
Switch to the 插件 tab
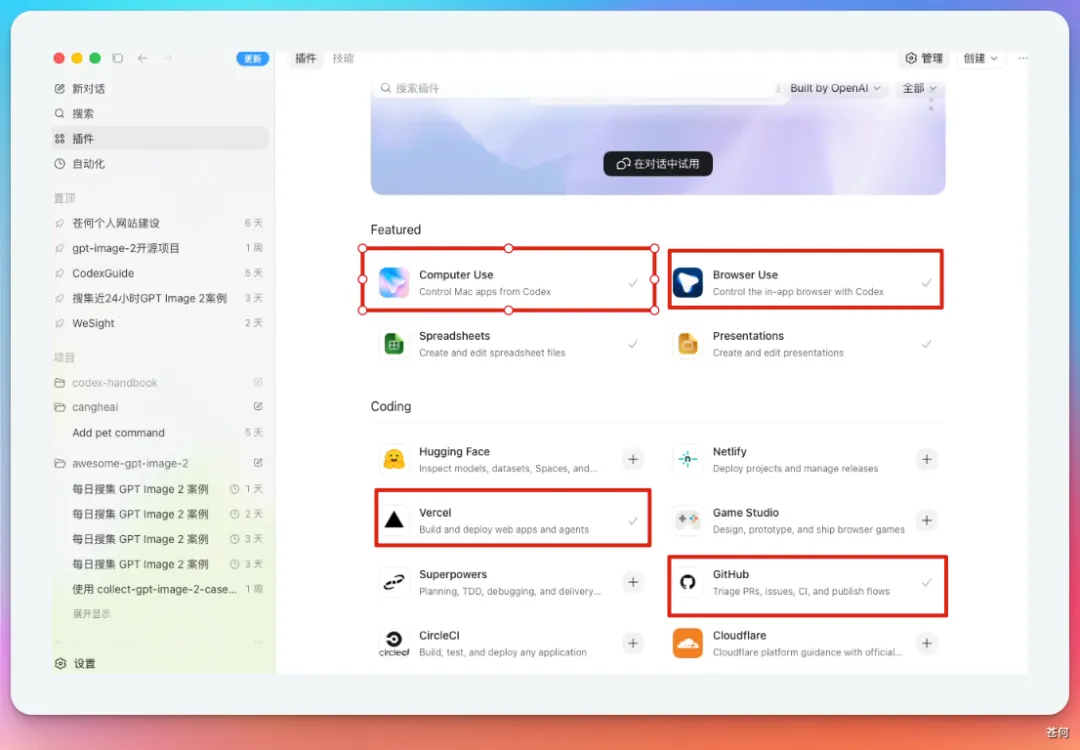(x=306, y=59)
